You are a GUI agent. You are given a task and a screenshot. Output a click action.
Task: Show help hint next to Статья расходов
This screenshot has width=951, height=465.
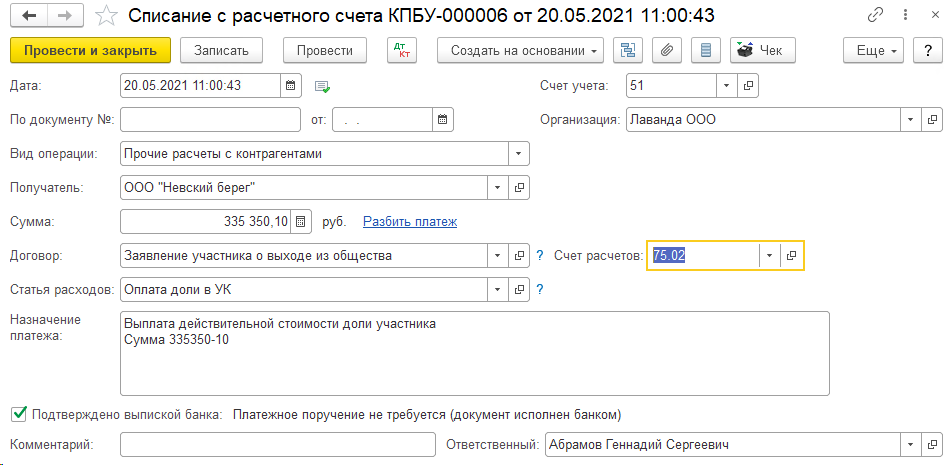click(x=540, y=290)
